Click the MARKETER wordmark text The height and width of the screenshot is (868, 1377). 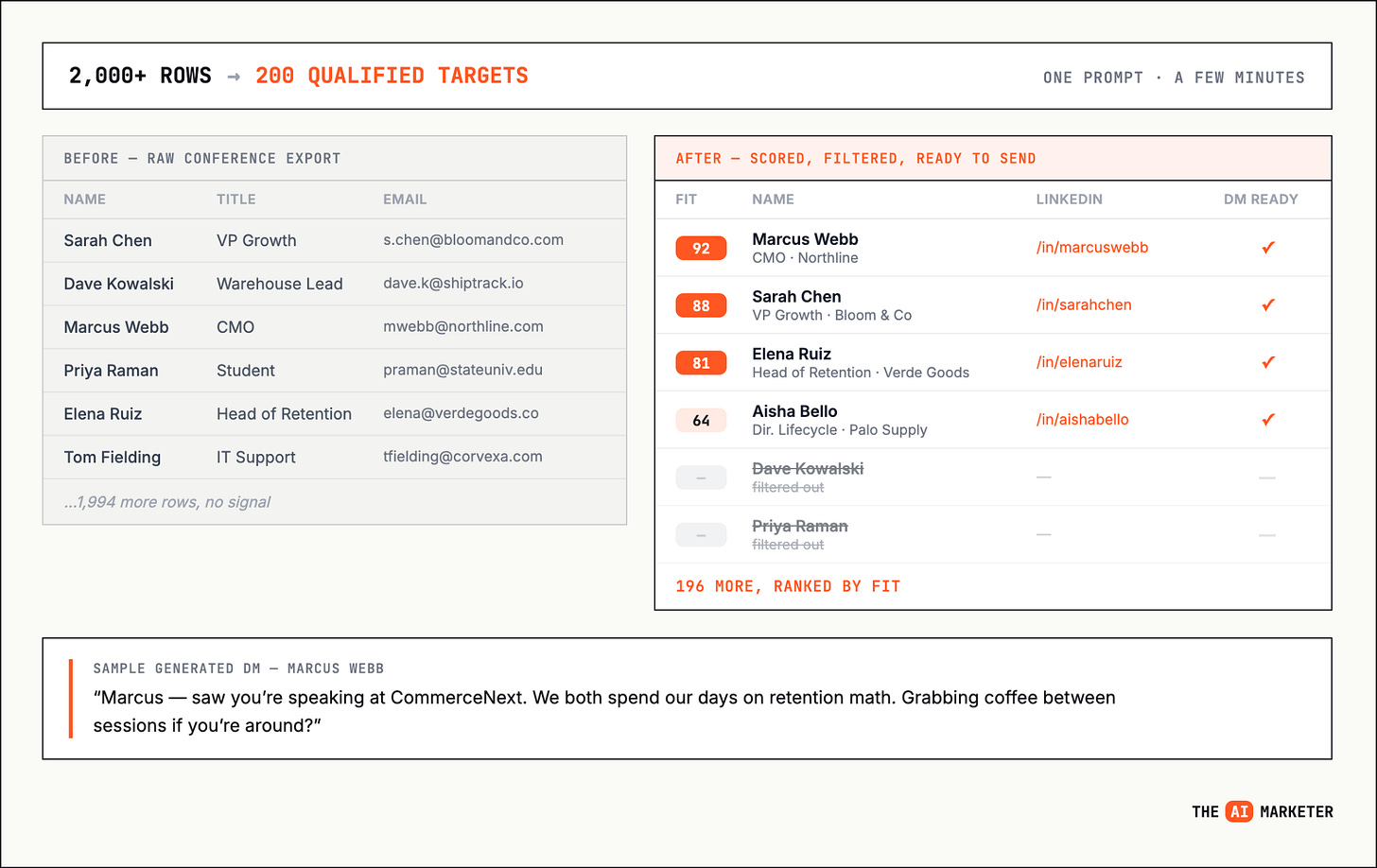click(1297, 811)
